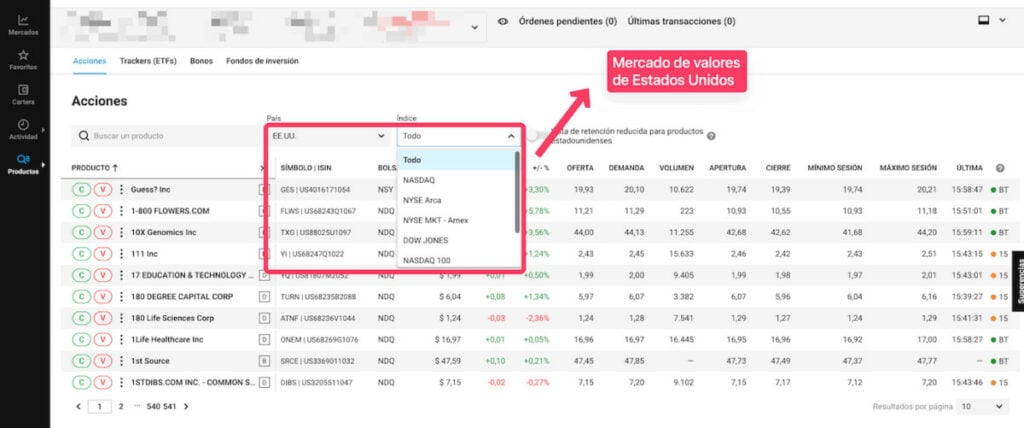
Task: Switch to the Trackers (ETFs) tab
Action: [x=148, y=61]
